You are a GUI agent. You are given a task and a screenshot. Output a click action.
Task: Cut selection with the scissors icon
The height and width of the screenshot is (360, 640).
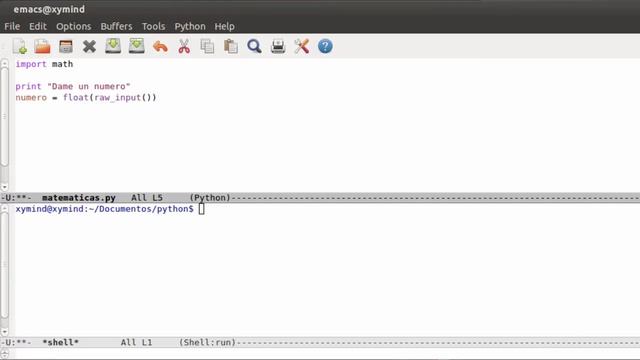pos(184,46)
